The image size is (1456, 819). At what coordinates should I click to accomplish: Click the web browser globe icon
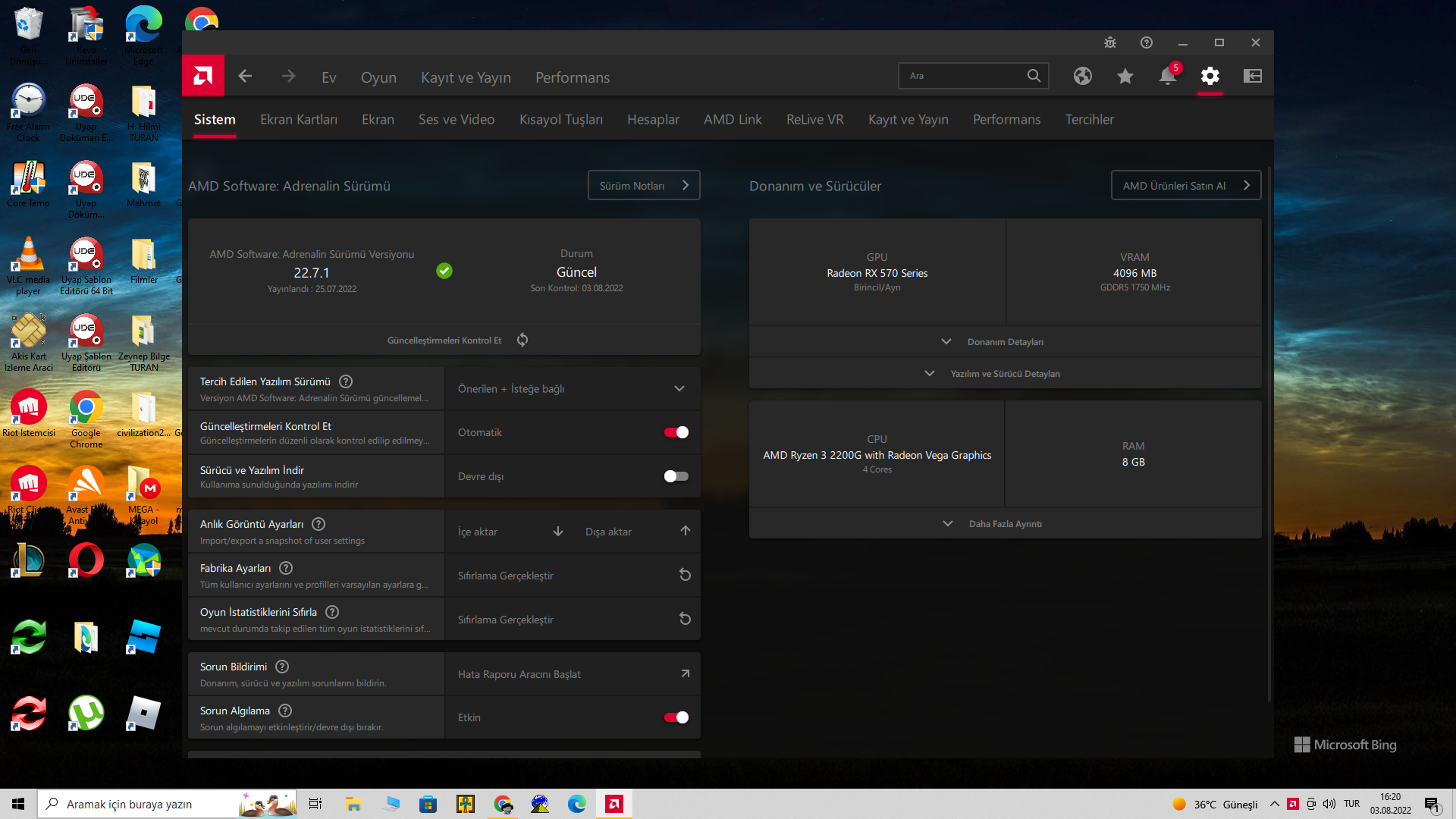click(x=1083, y=76)
